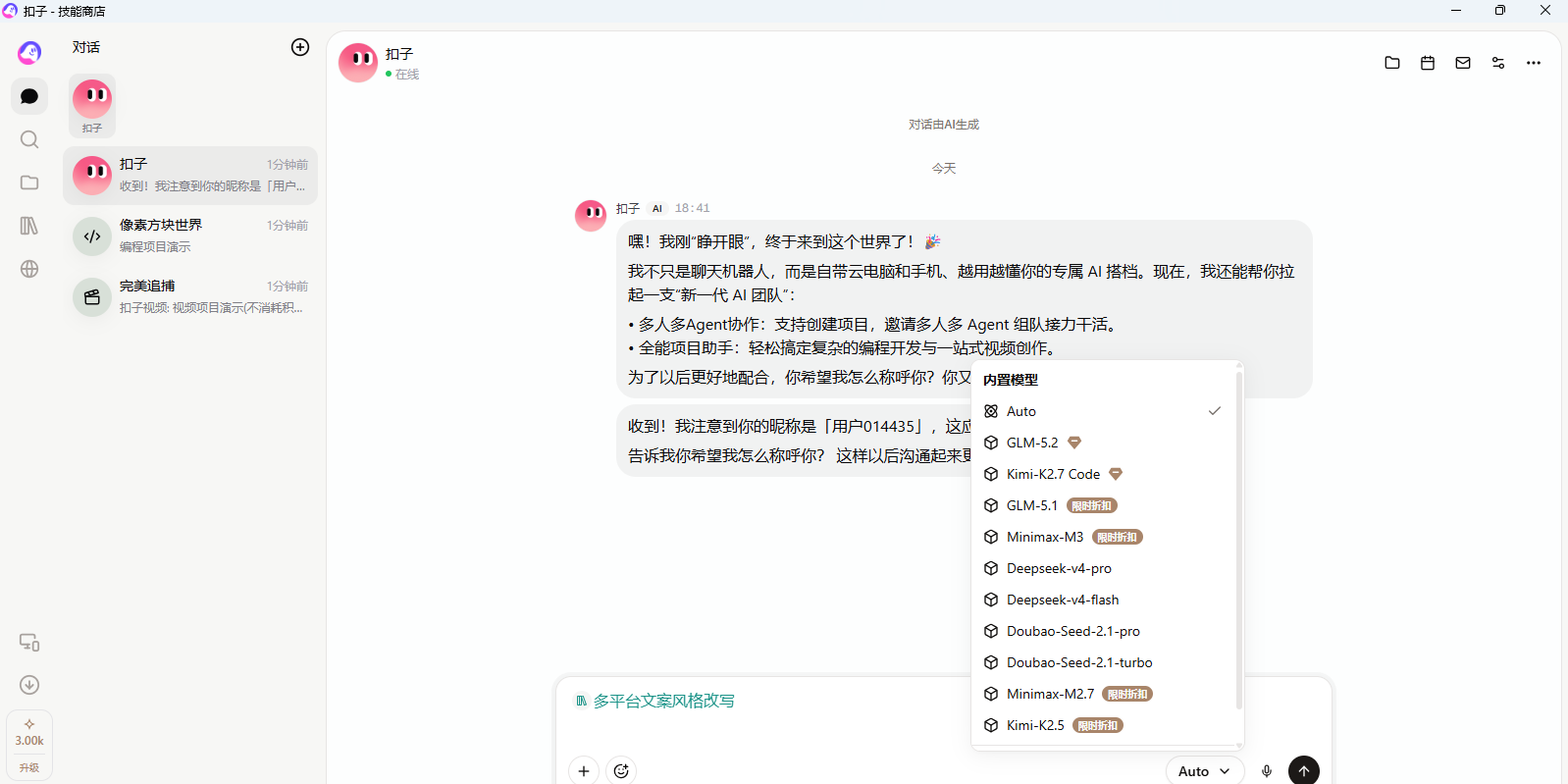Select the Minimax-M2.7 model
1568x784 pixels.
point(1104,694)
